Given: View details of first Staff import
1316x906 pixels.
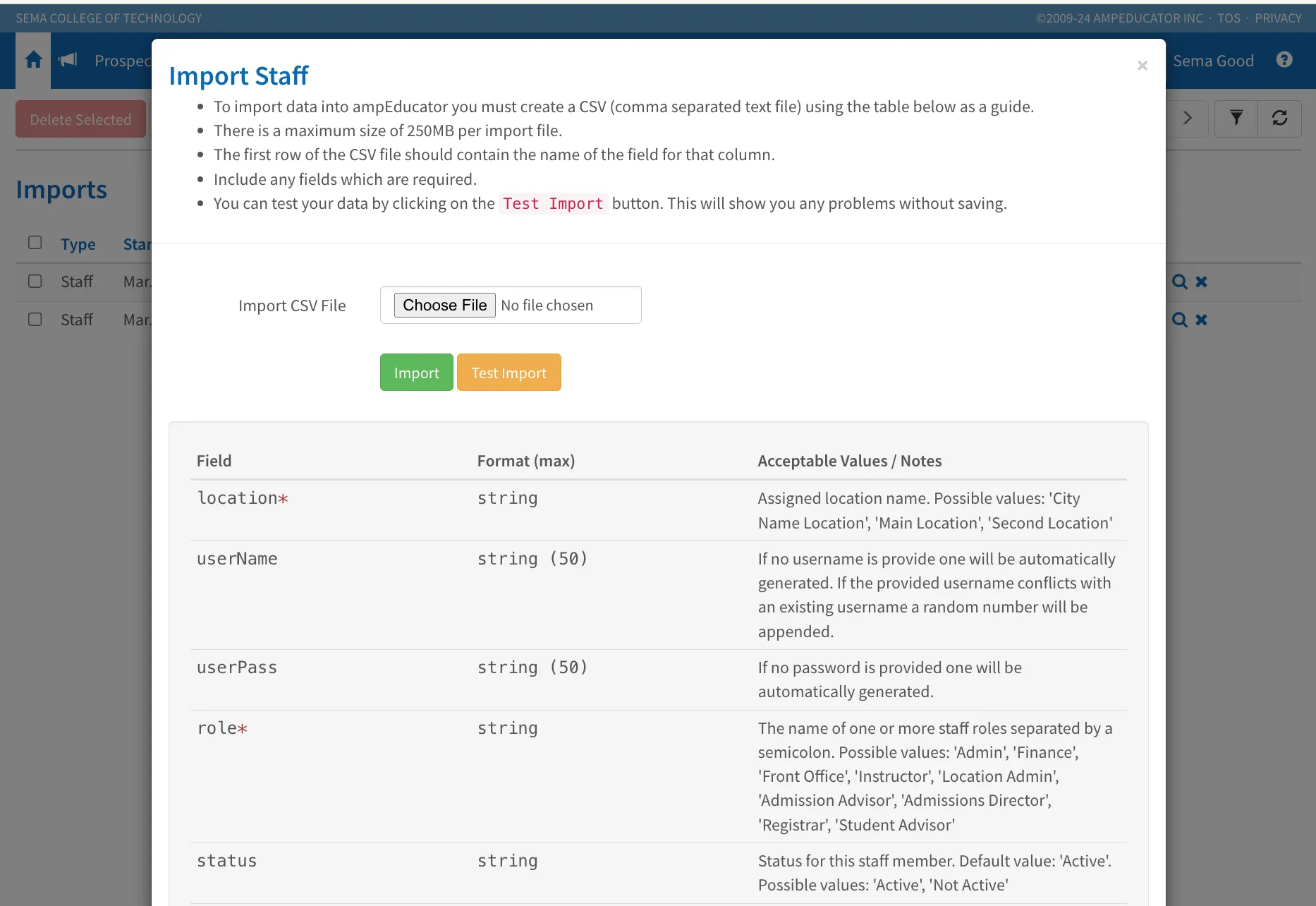Looking at the screenshot, I should pos(1179,282).
